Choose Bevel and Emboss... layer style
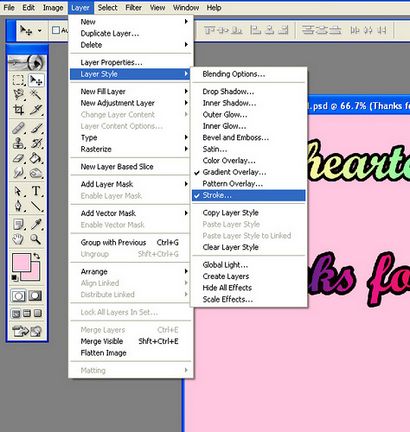Screen dimensions: 410x432 249,137
